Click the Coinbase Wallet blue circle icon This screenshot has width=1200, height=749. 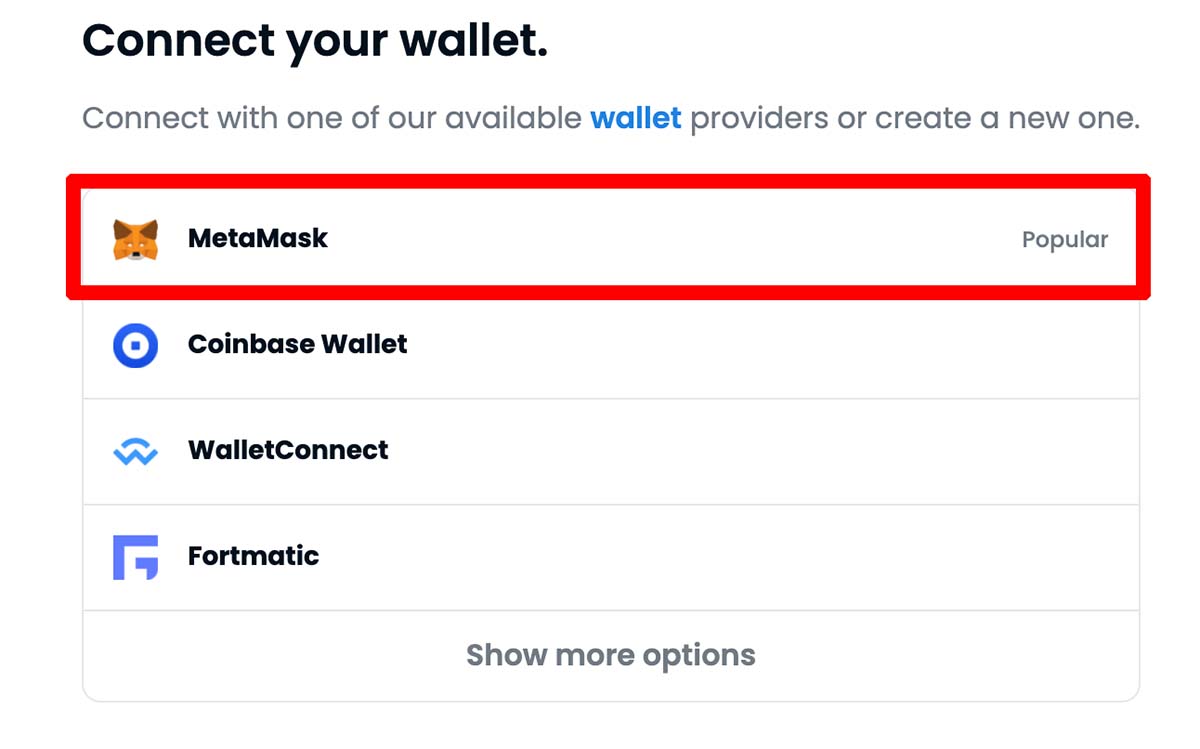(135, 345)
